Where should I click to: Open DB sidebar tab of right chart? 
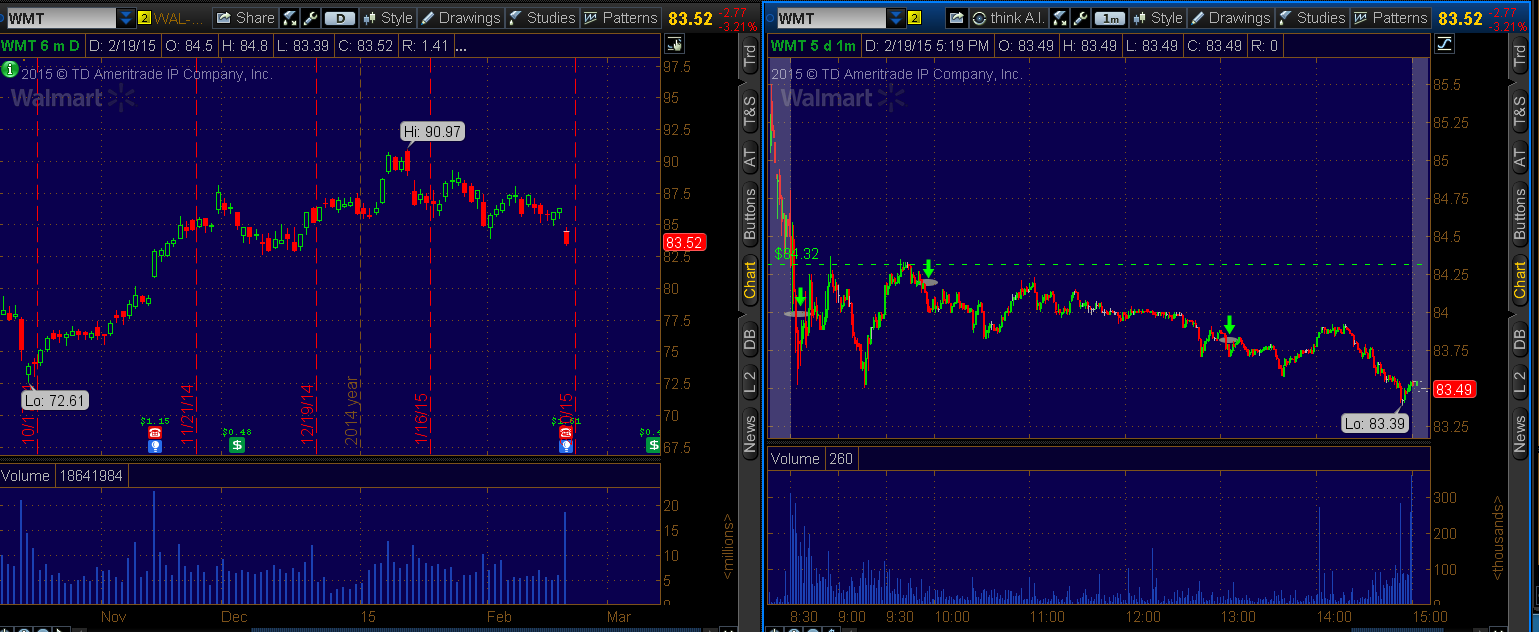coord(1520,340)
